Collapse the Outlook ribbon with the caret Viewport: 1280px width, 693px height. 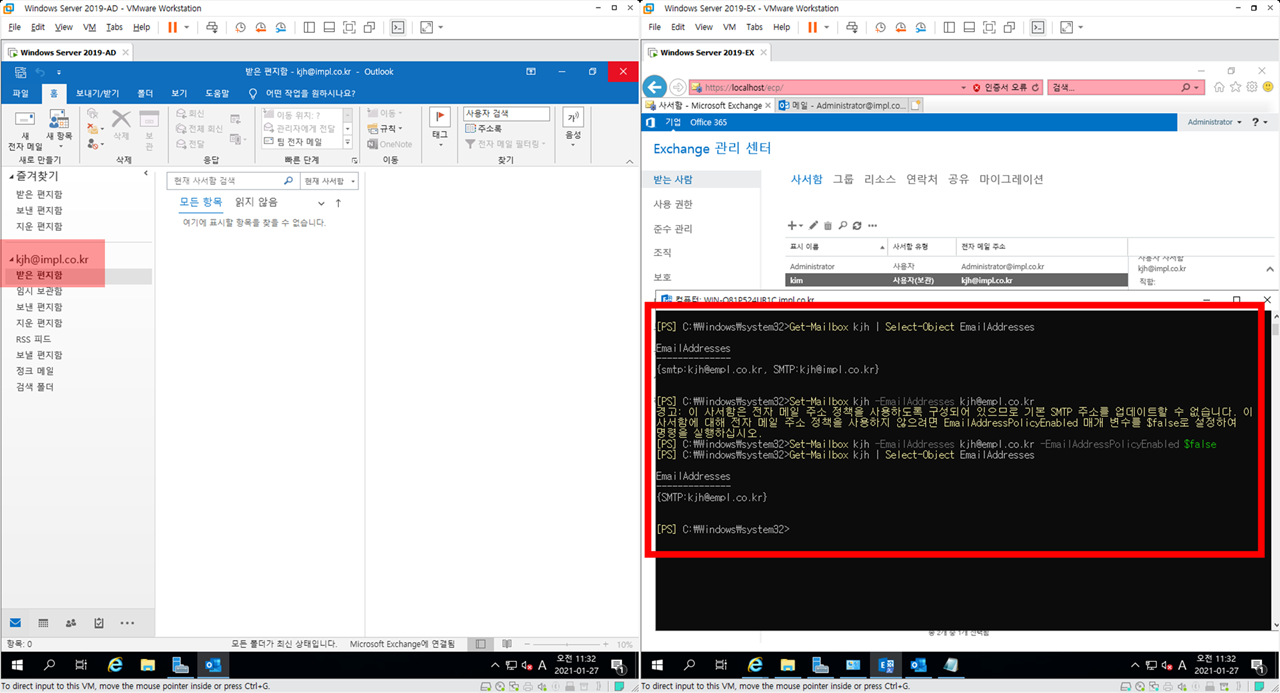[629, 160]
